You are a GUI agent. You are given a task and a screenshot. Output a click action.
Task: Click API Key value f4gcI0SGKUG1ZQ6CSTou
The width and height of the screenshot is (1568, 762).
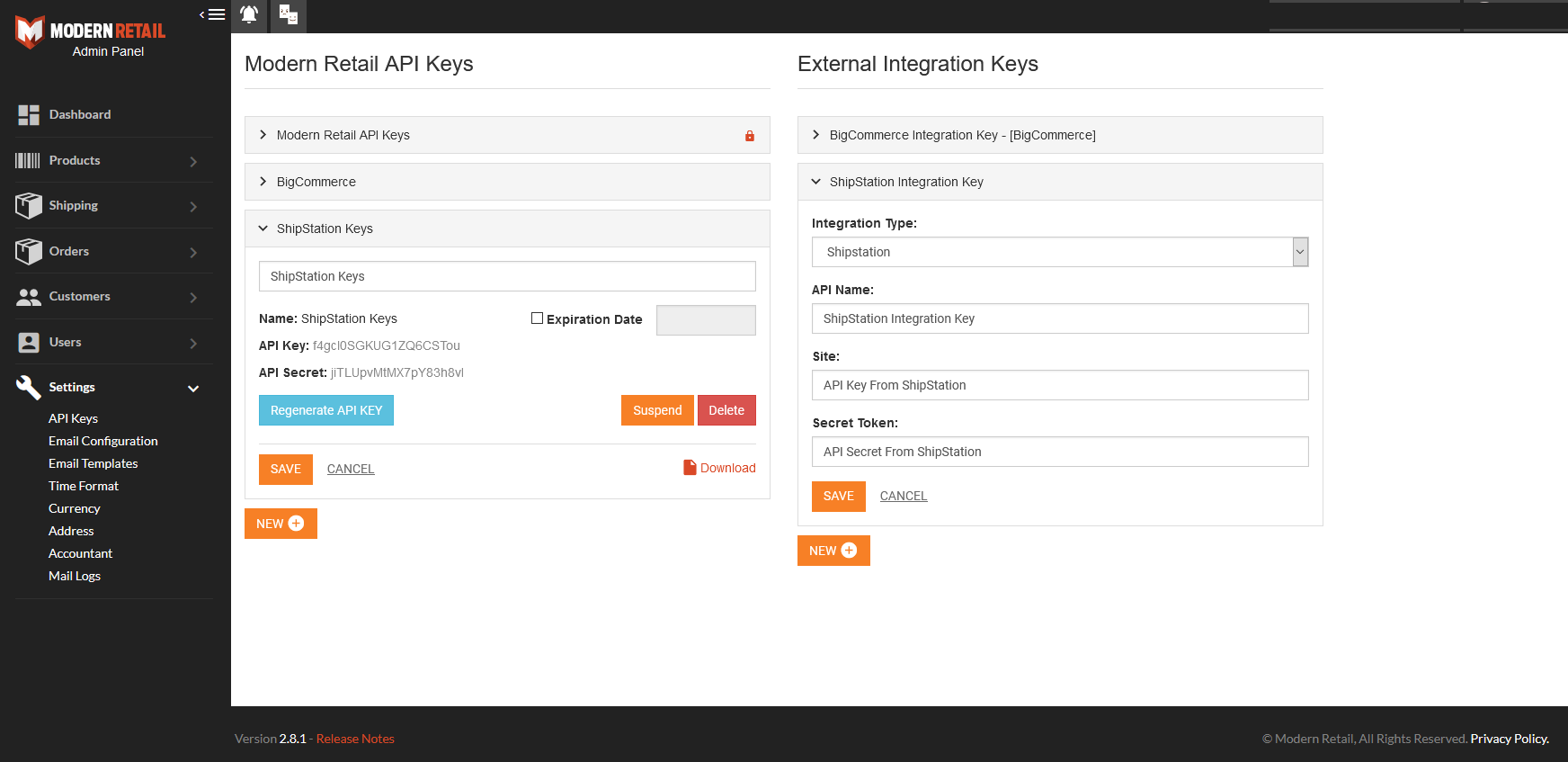387,345
